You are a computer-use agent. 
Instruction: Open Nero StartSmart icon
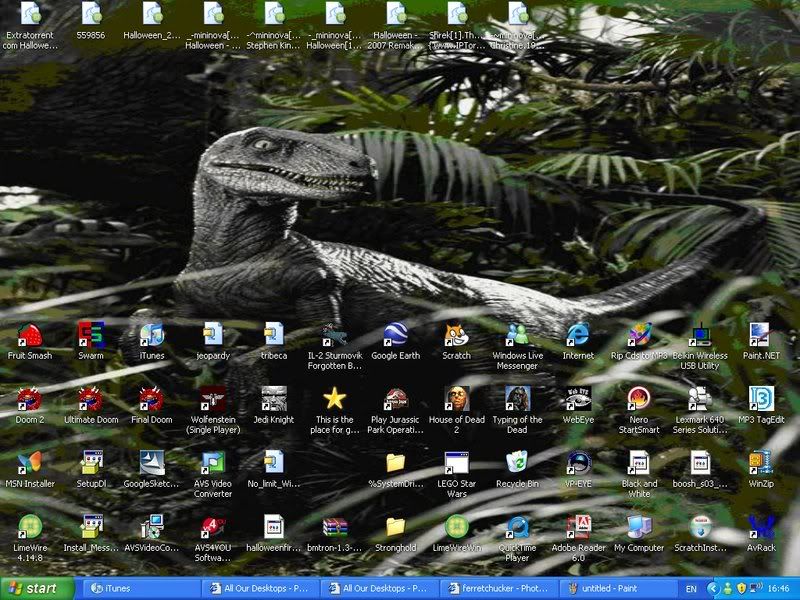tap(639, 399)
